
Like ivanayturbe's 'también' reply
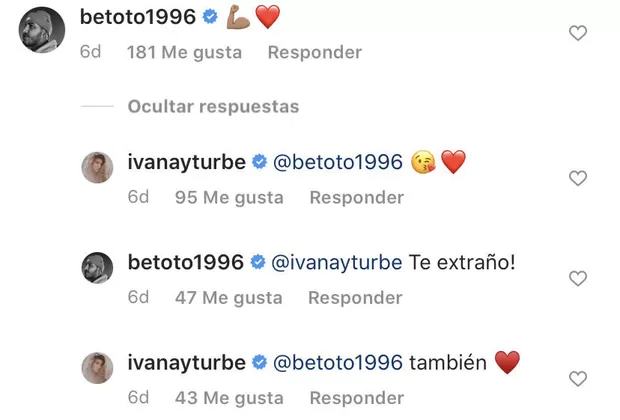(577, 378)
